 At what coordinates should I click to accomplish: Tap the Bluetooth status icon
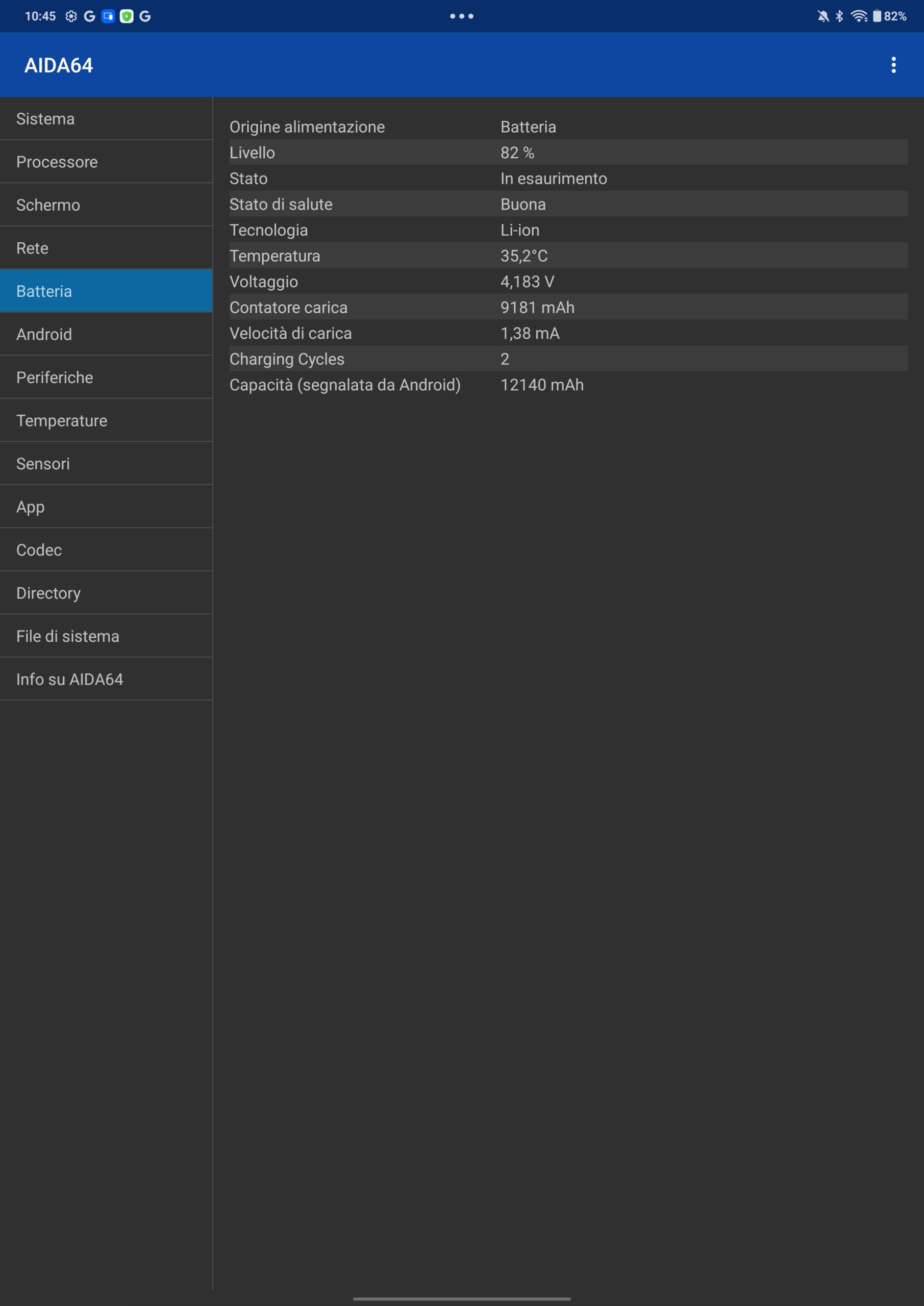click(839, 16)
